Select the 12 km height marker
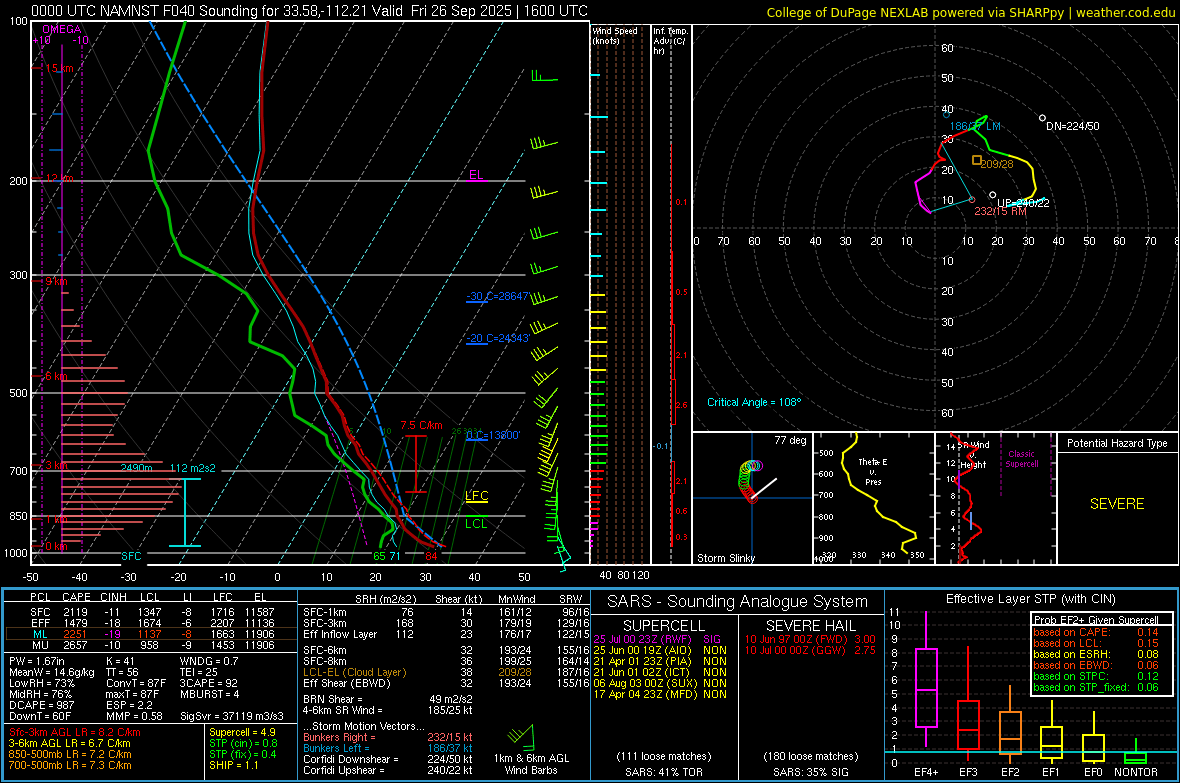This screenshot has height=783, width=1180. tap(59, 178)
